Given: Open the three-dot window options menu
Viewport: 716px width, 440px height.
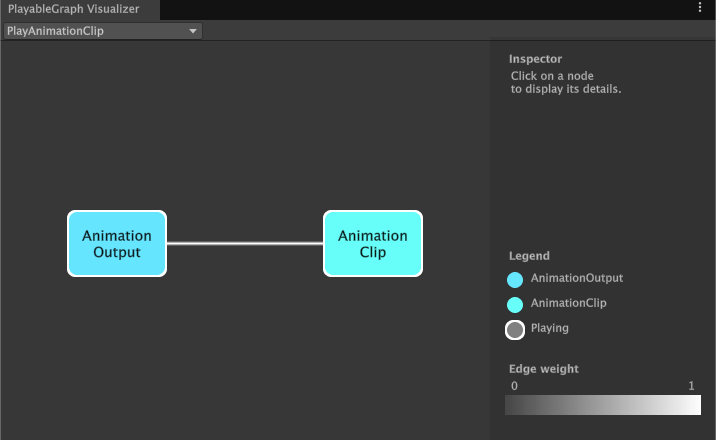Looking at the screenshot, I should pyautogui.click(x=700, y=8).
